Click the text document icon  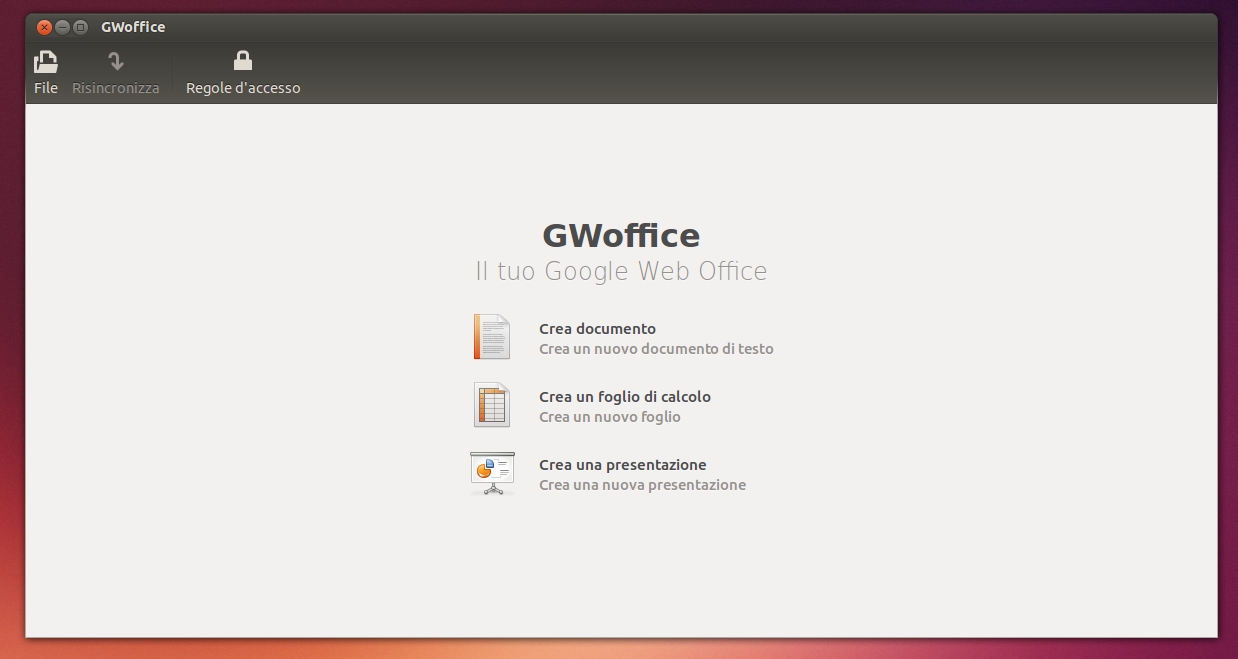point(492,337)
